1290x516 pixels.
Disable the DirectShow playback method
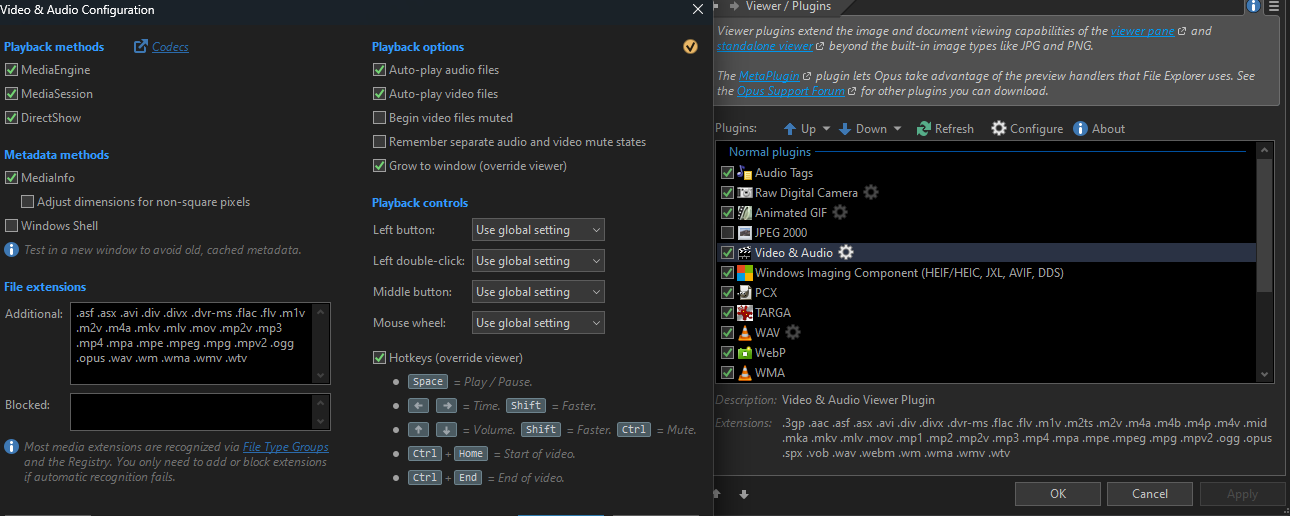12,118
